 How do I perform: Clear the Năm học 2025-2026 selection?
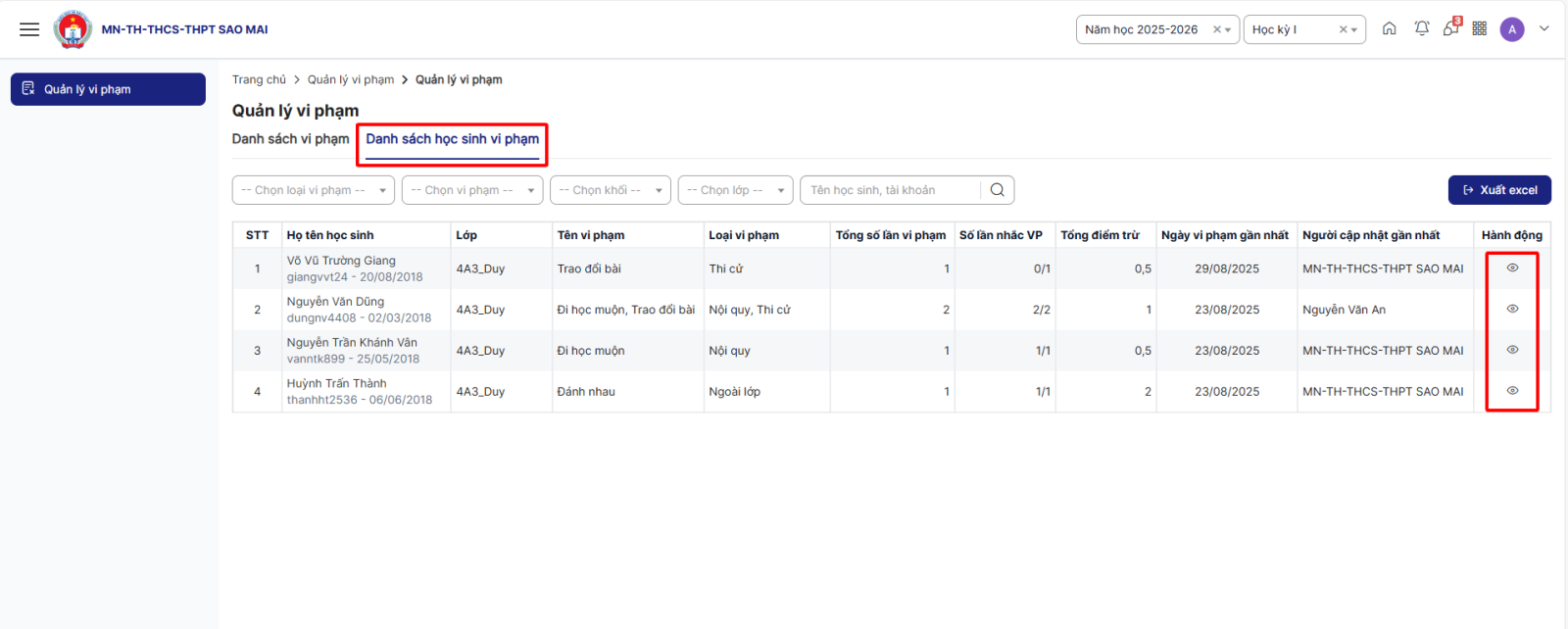click(x=1216, y=29)
